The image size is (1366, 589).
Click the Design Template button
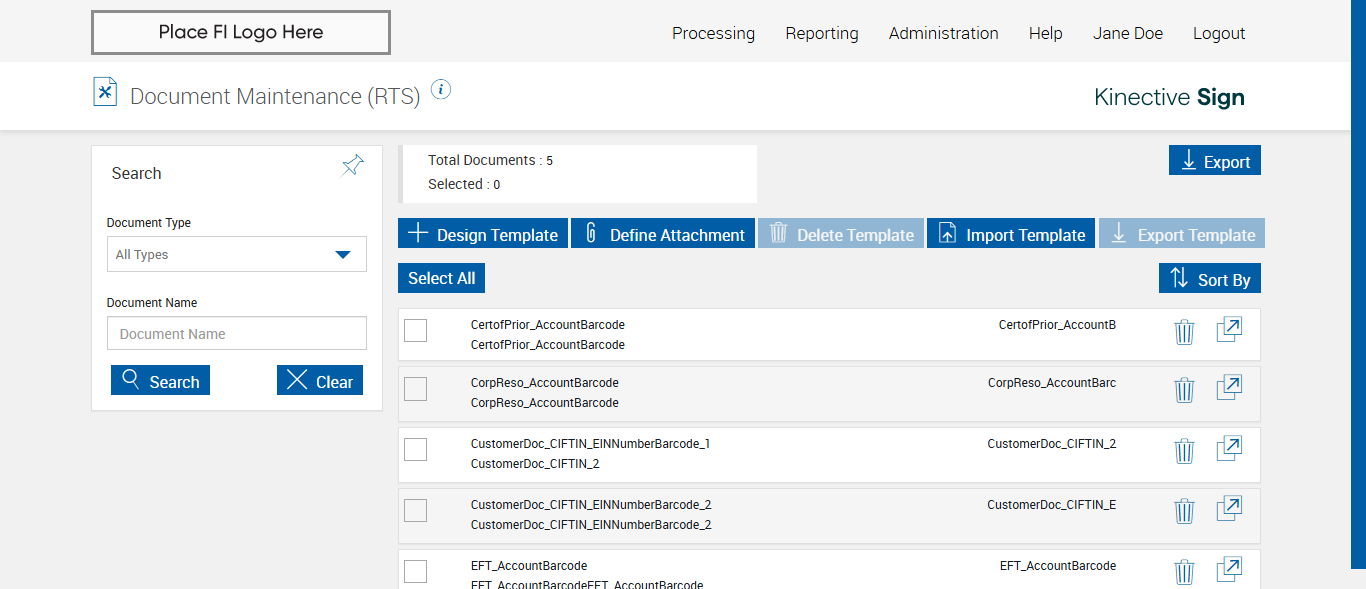coord(483,234)
